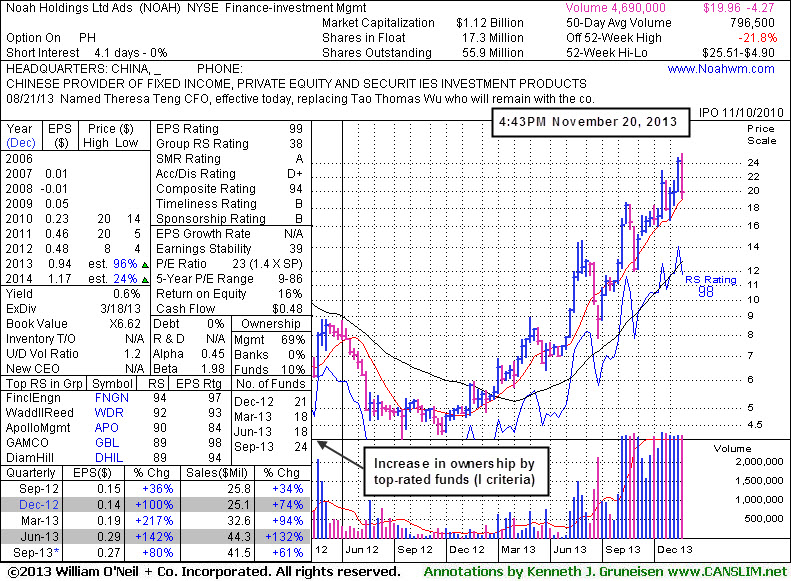Click the Sep-12 sales value 25.8
The width and height of the screenshot is (791, 581).
[x=239, y=489]
